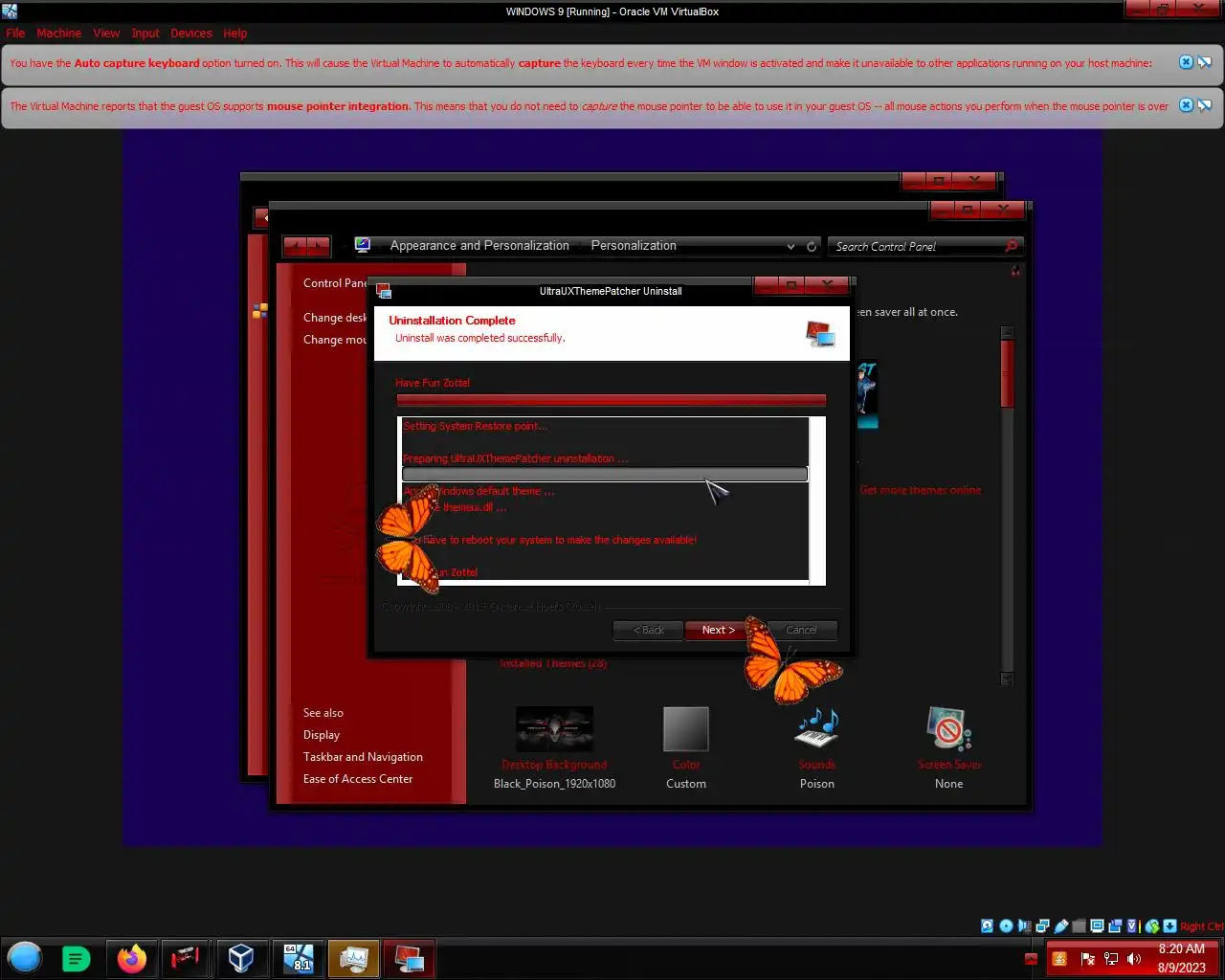Viewport: 1225px width, 980px height.
Task: Click the Next button in uninstaller
Action: pos(718,630)
